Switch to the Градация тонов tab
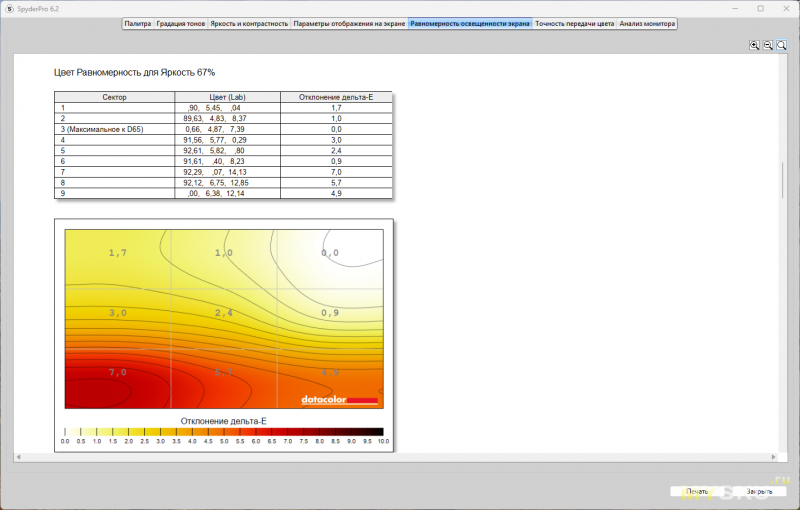The height and width of the screenshot is (510, 800). 181,22
